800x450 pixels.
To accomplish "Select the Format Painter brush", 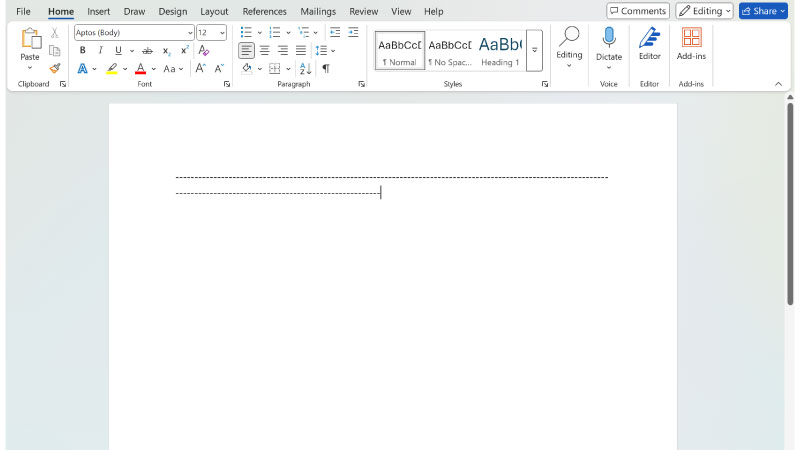I will (x=55, y=68).
